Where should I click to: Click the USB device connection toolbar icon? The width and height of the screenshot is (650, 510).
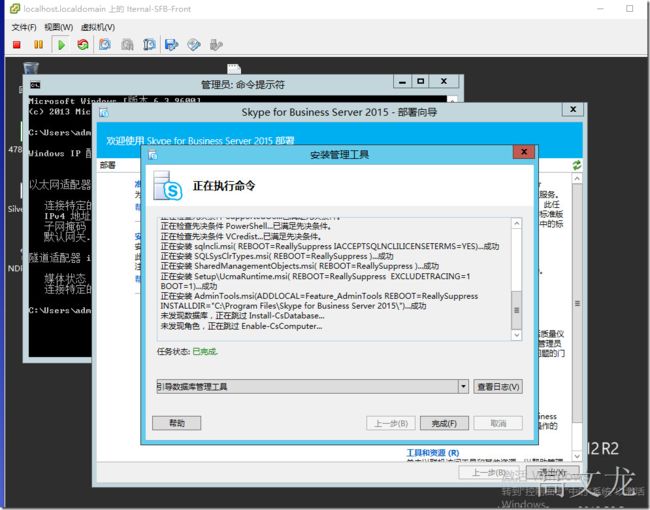pos(216,44)
